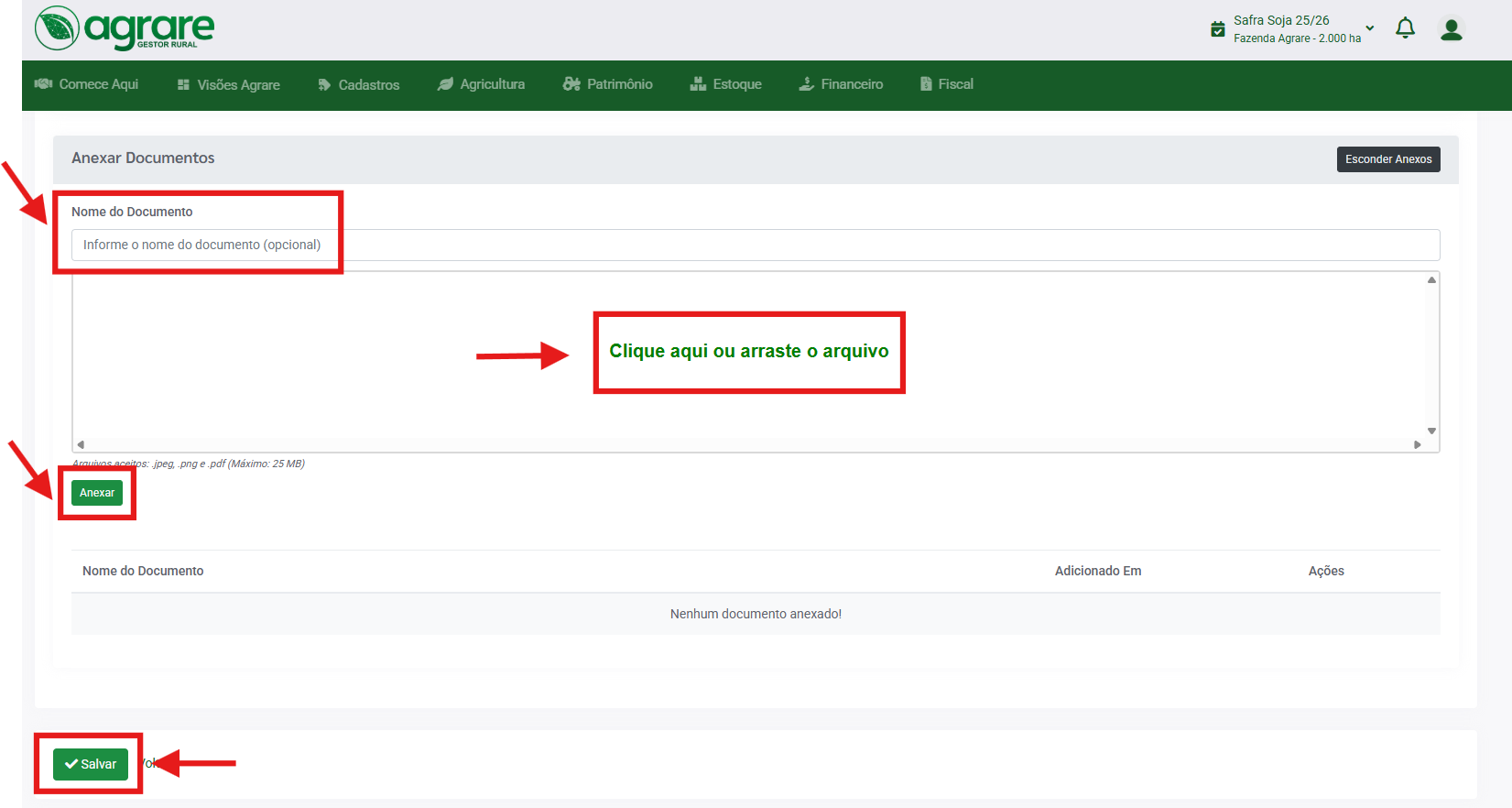Open the user profile icon
This screenshot has height=808, width=1512.
(x=1451, y=29)
